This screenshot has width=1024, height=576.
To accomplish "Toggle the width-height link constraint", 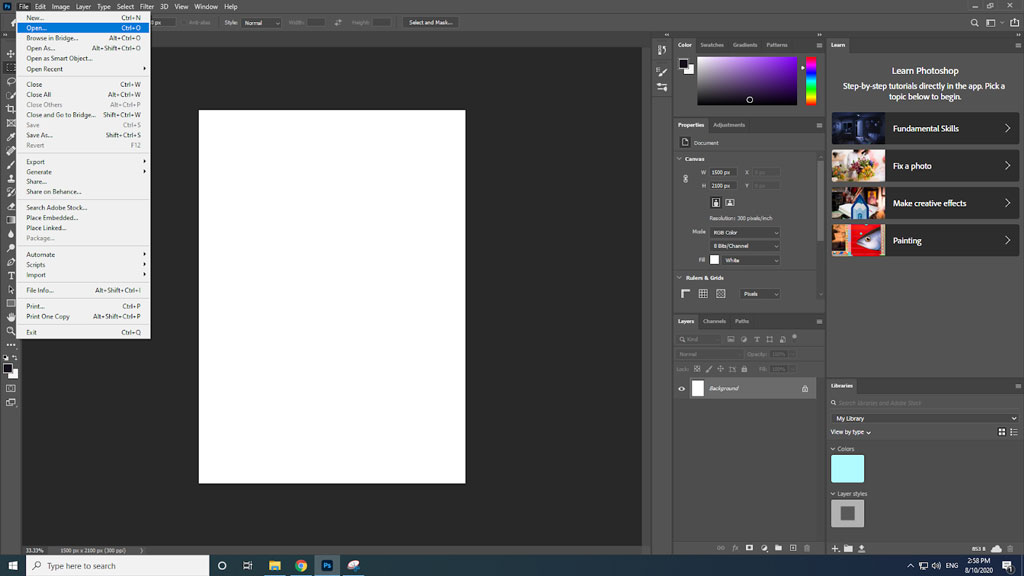I will 685,179.
